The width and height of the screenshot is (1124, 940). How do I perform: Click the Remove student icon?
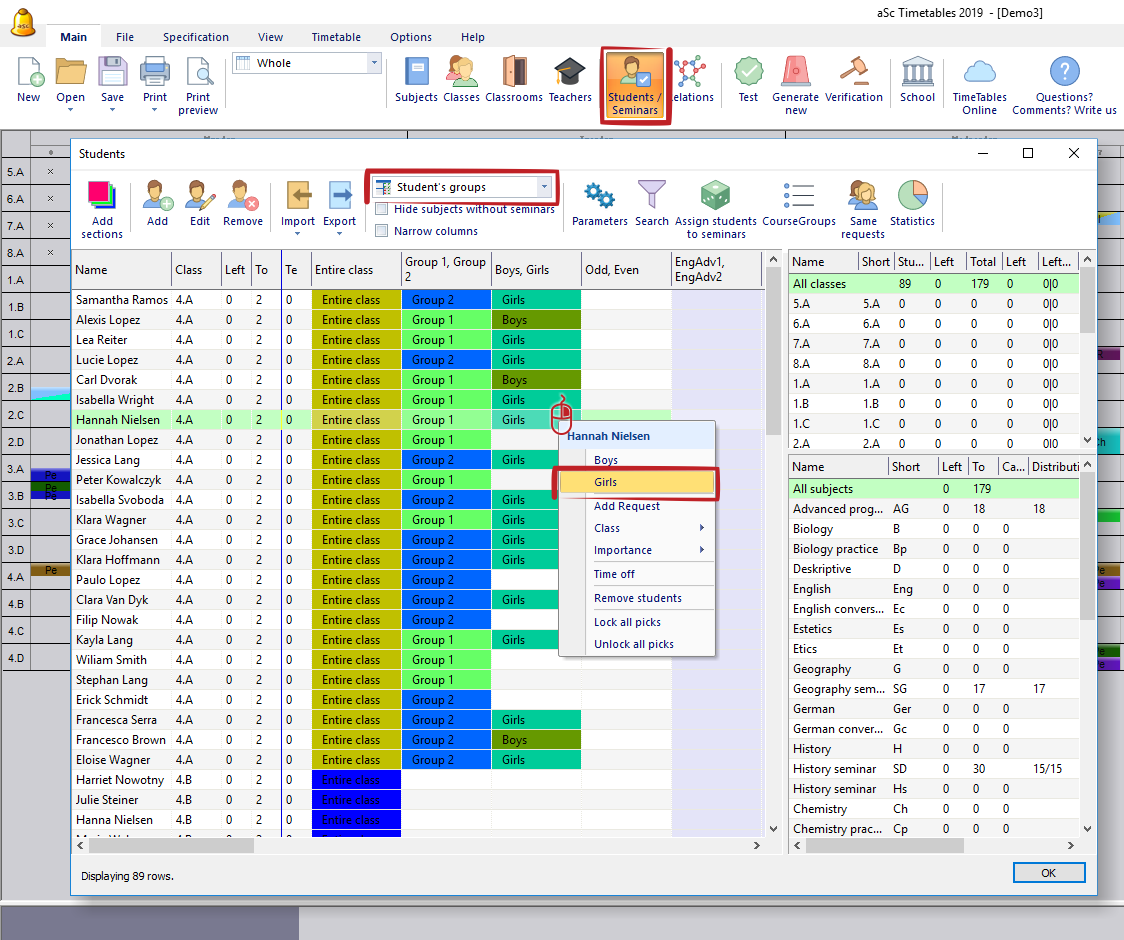243,196
